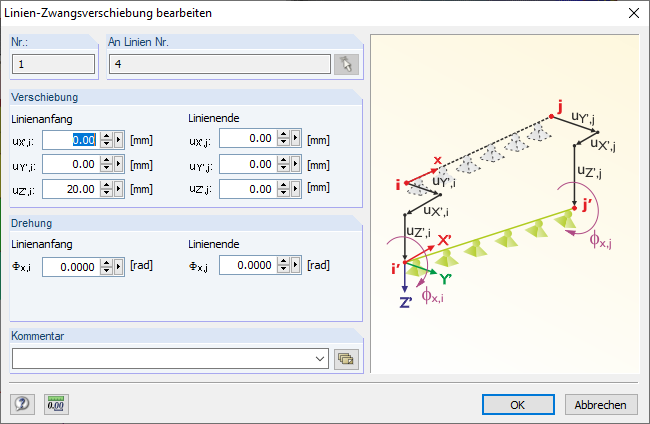
Task: Open the flyout arrow beside uY',j field
Action: (x=296, y=165)
